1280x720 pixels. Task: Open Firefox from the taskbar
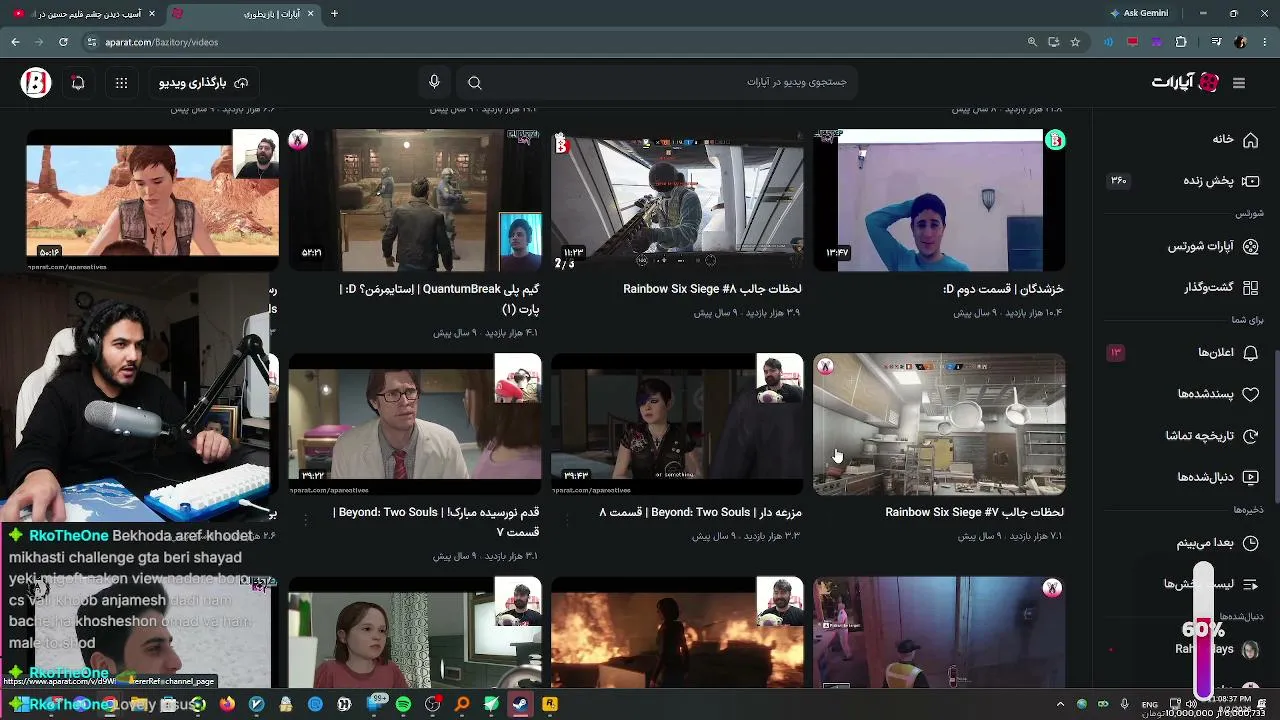click(x=227, y=704)
